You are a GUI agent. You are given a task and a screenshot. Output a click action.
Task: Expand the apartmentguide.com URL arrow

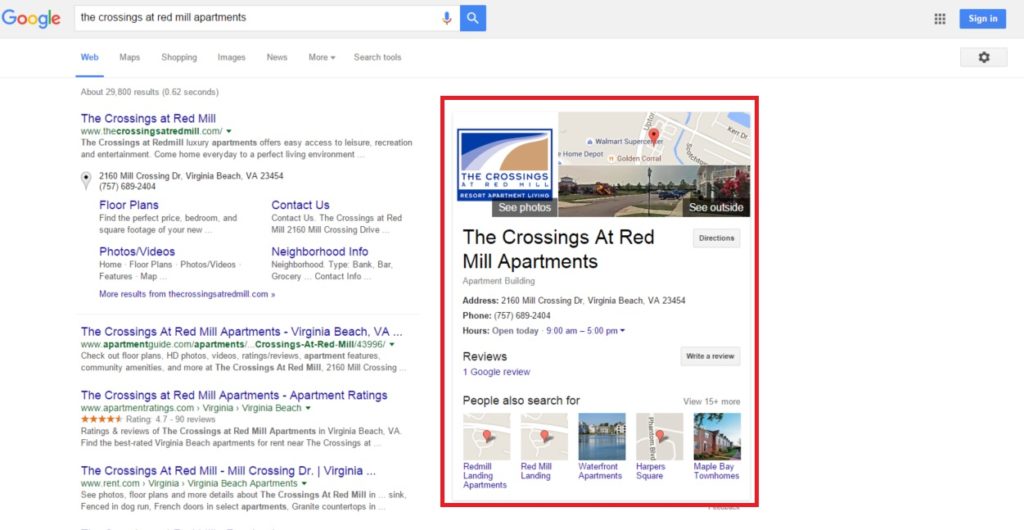[x=392, y=344]
